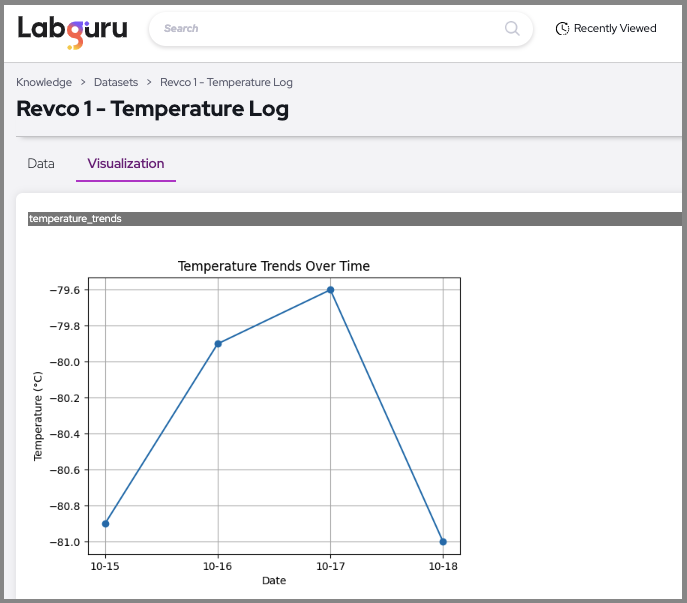The width and height of the screenshot is (687, 603).
Task: Go to Knowledge in the breadcrumb
Action: coord(44,82)
